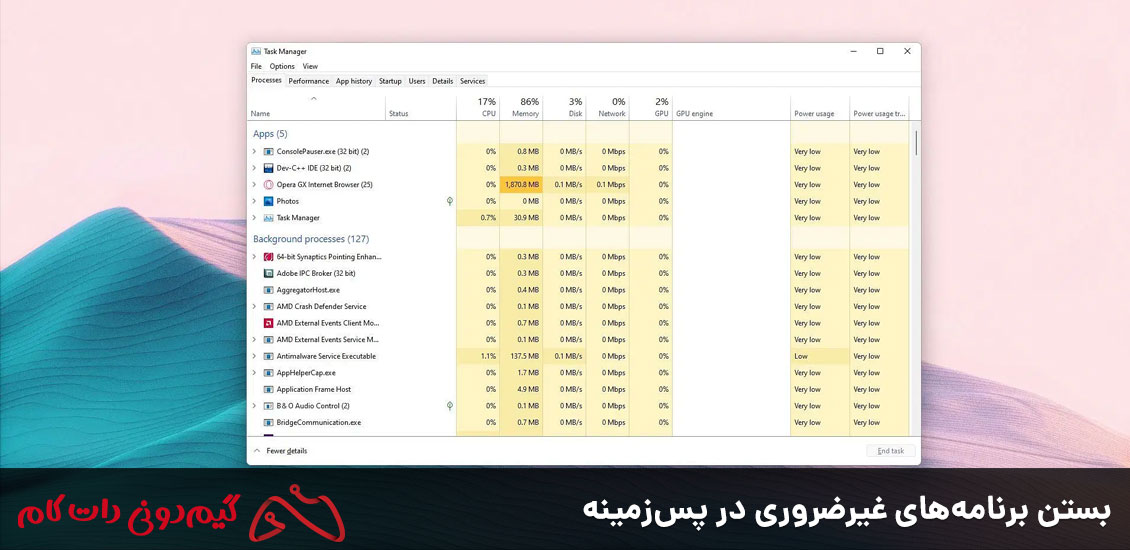
Task: Expand the Photos process group
Action: [254, 201]
